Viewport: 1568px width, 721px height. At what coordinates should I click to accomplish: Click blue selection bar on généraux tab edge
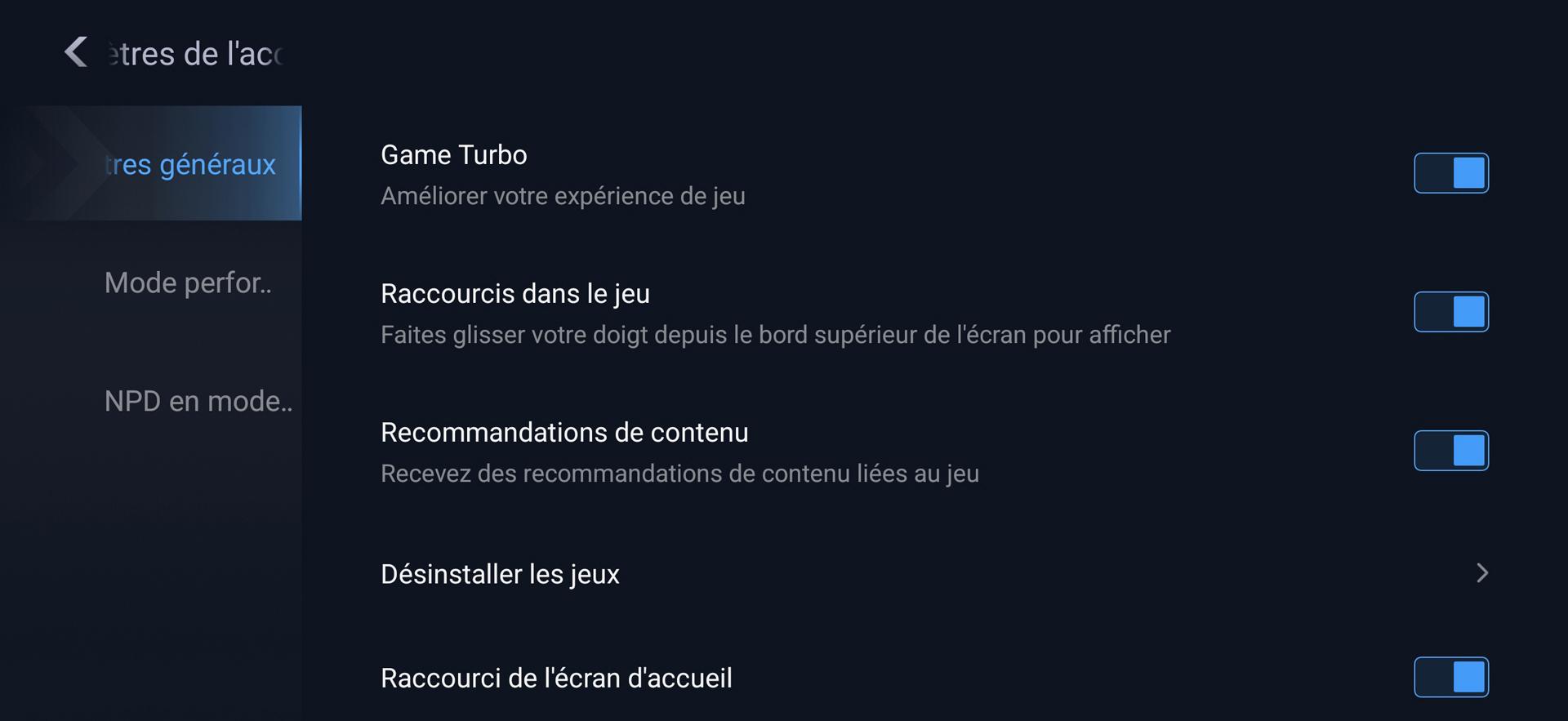[x=300, y=163]
